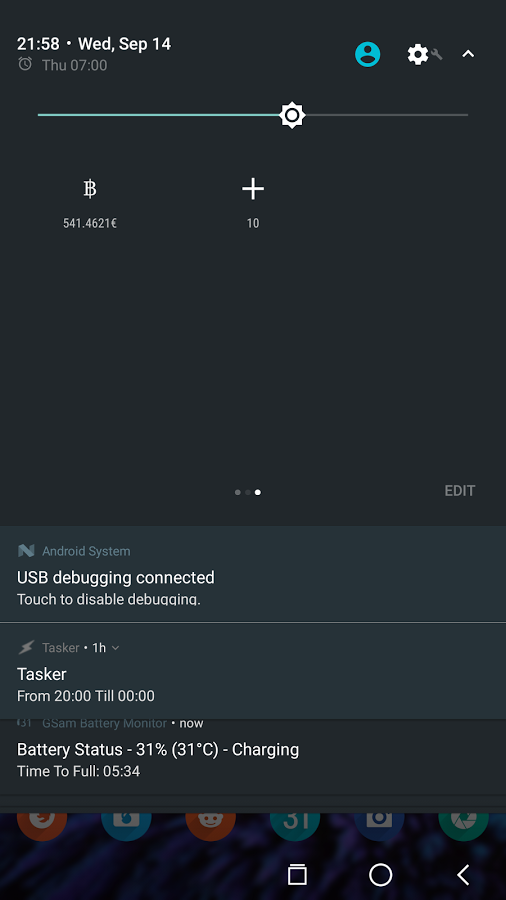Switch to the second quick settings page dot

[x=248, y=492]
